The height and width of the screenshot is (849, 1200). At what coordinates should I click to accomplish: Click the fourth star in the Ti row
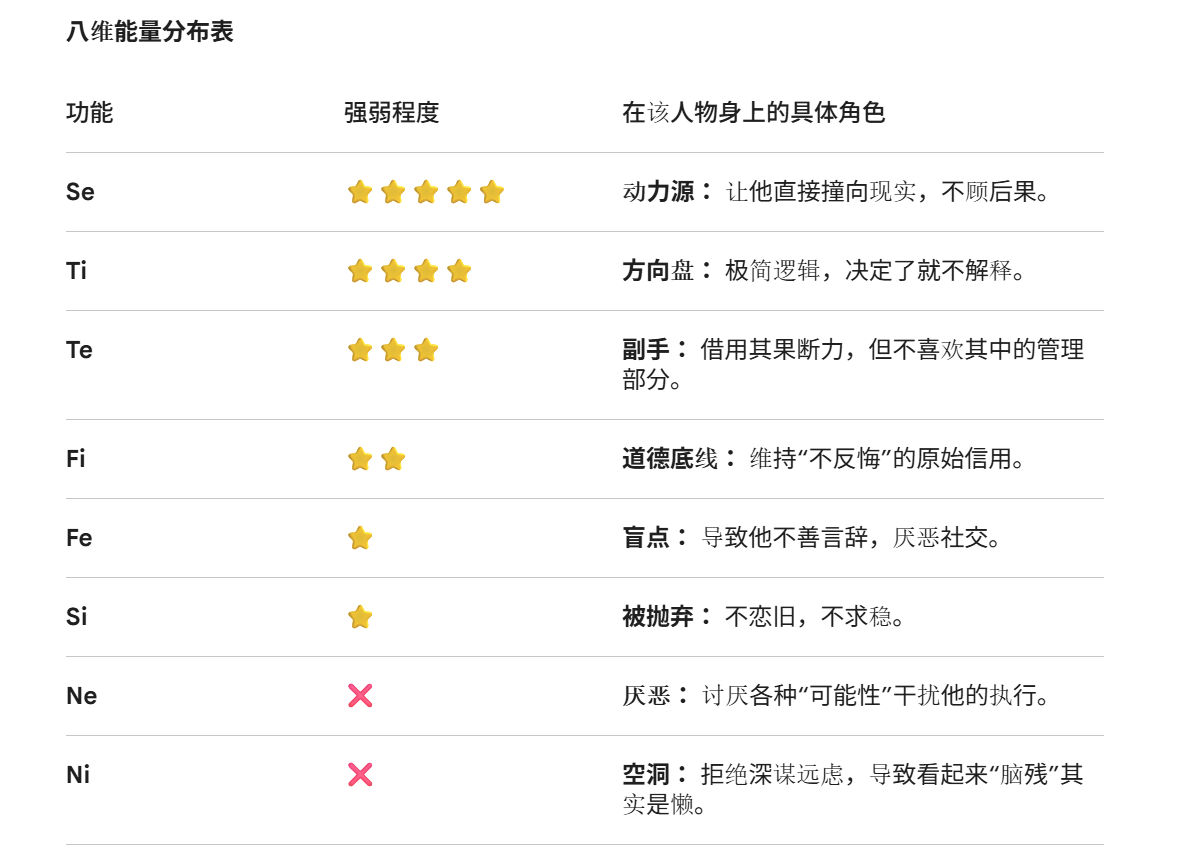(x=458, y=271)
